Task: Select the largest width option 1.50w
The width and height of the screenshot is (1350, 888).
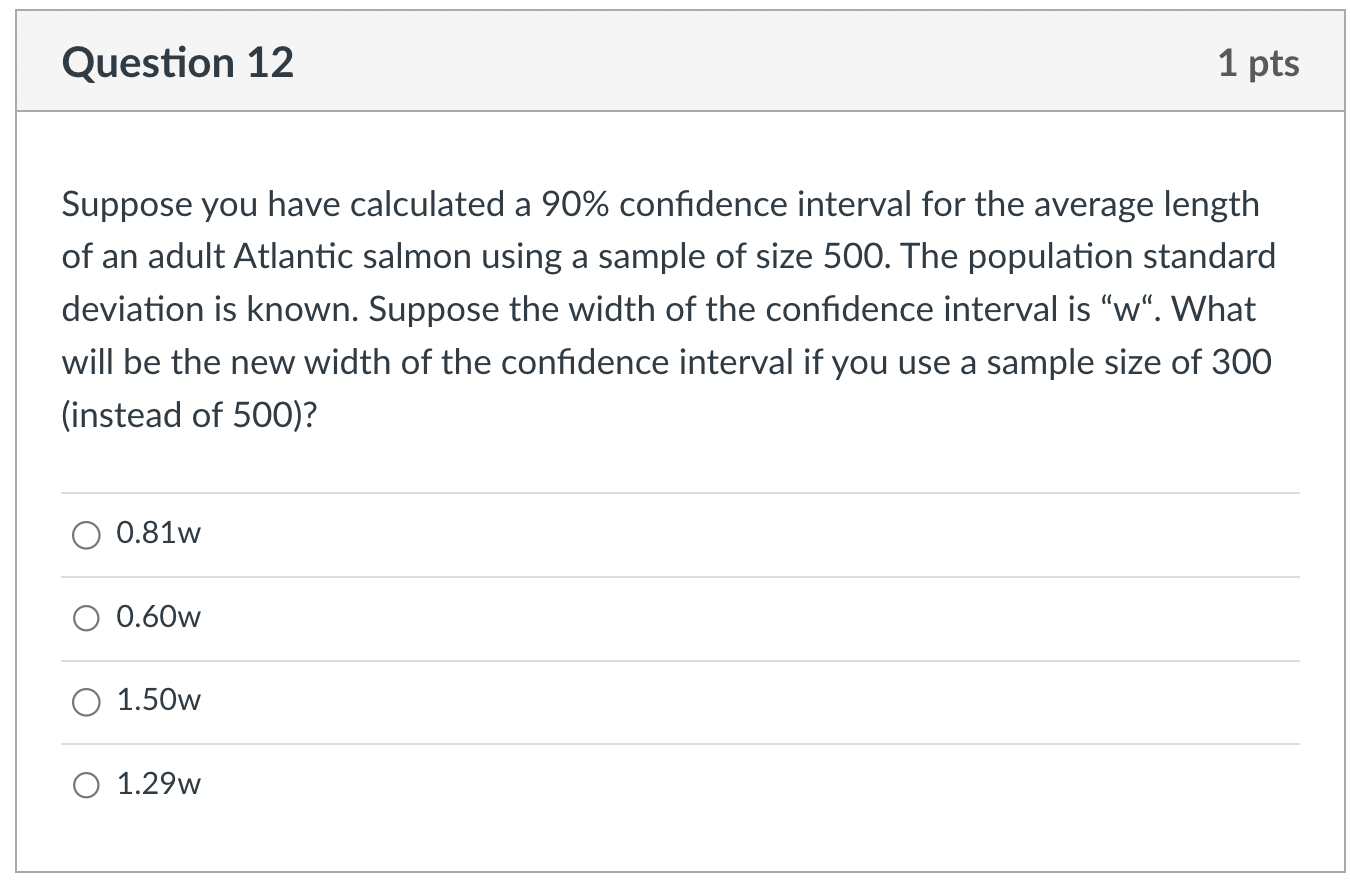Action: [x=86, y=701]
